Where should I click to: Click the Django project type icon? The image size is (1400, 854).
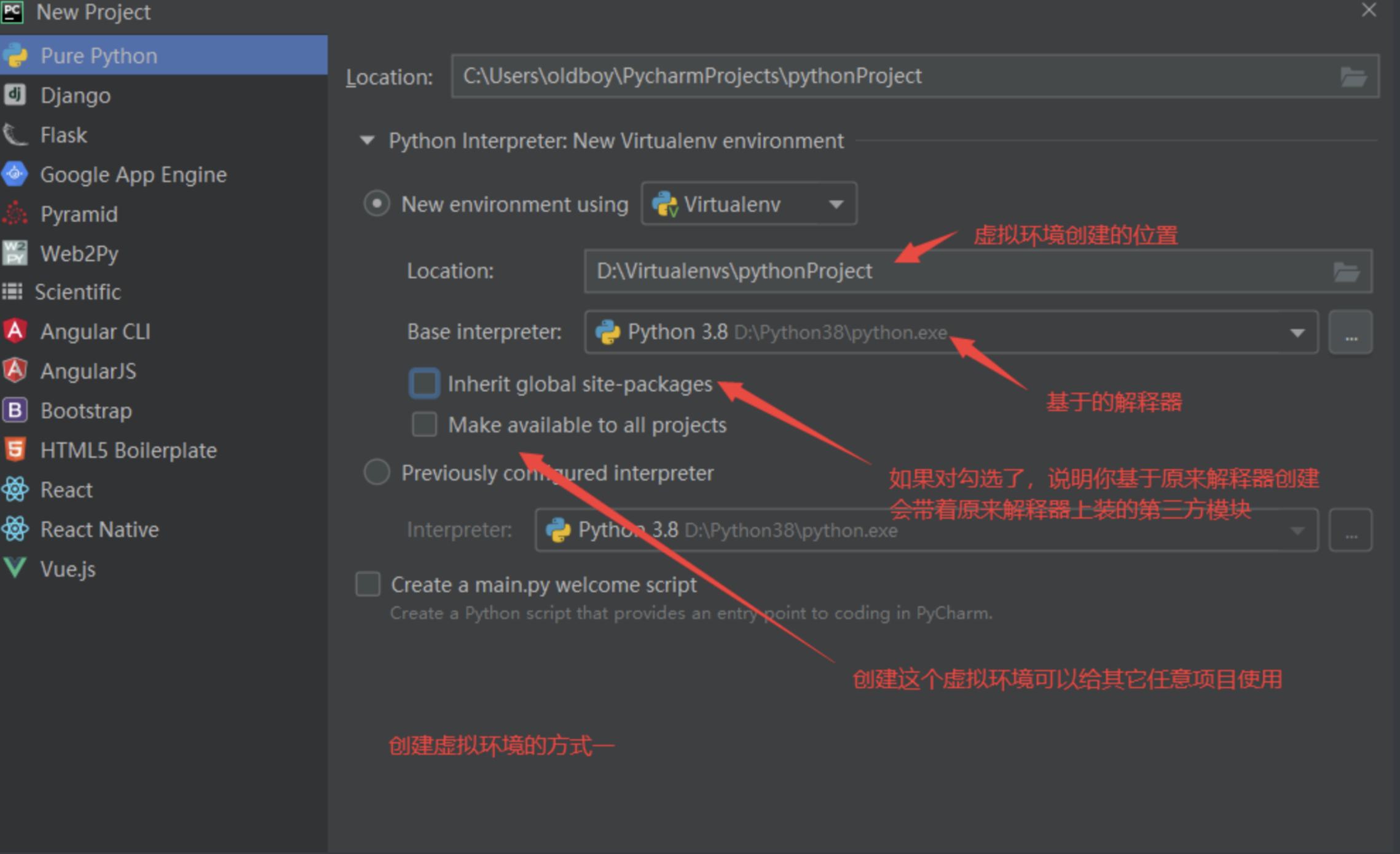coord(15,95)
